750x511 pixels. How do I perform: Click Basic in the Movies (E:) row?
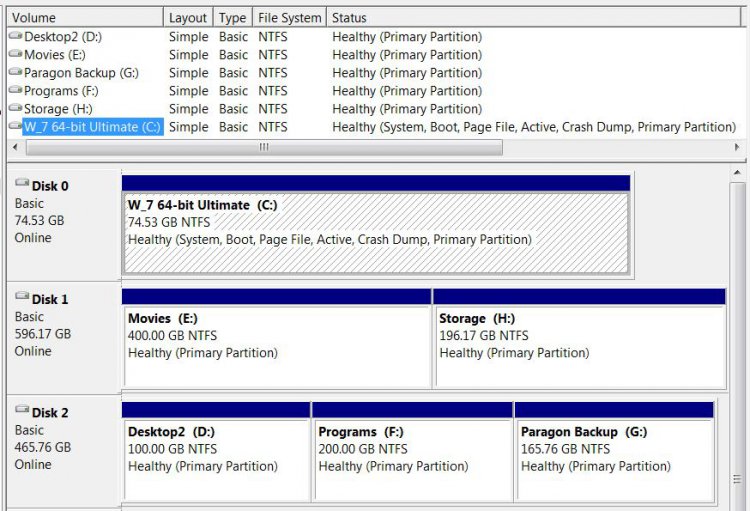233,55
